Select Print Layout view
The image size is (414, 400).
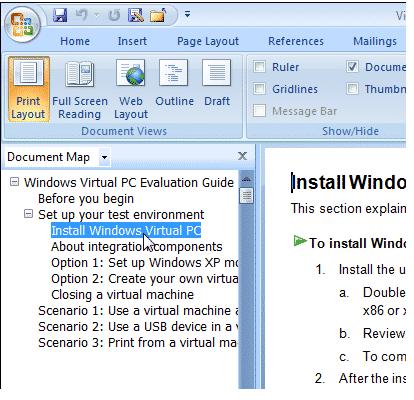coord(28,89)
